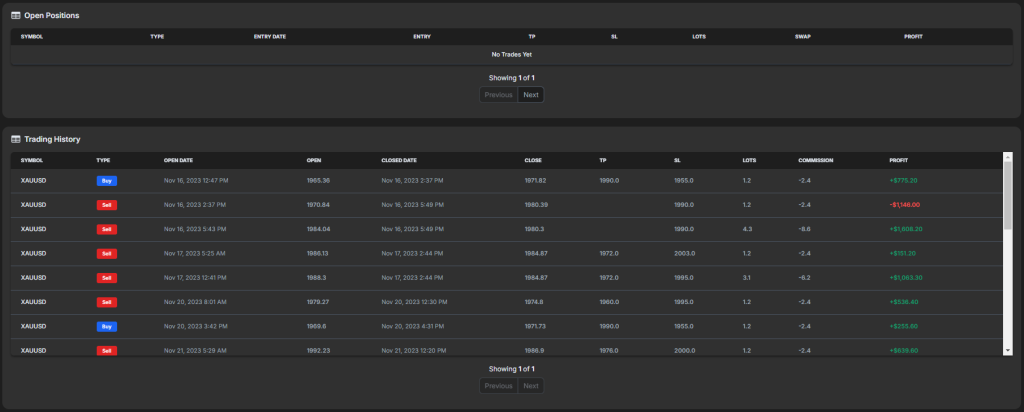Click the Buy badge on the Nov 16 12:47 PM trade
1024x412 pixels.
[x=107, y=181]
